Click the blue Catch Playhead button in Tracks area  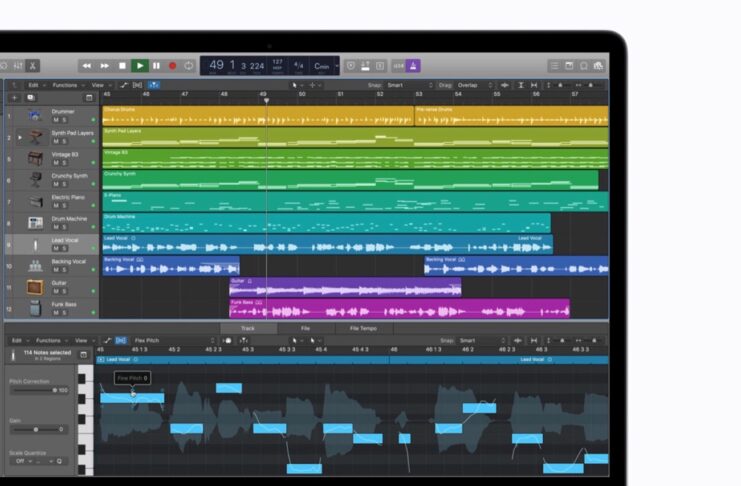click(154, 85)
